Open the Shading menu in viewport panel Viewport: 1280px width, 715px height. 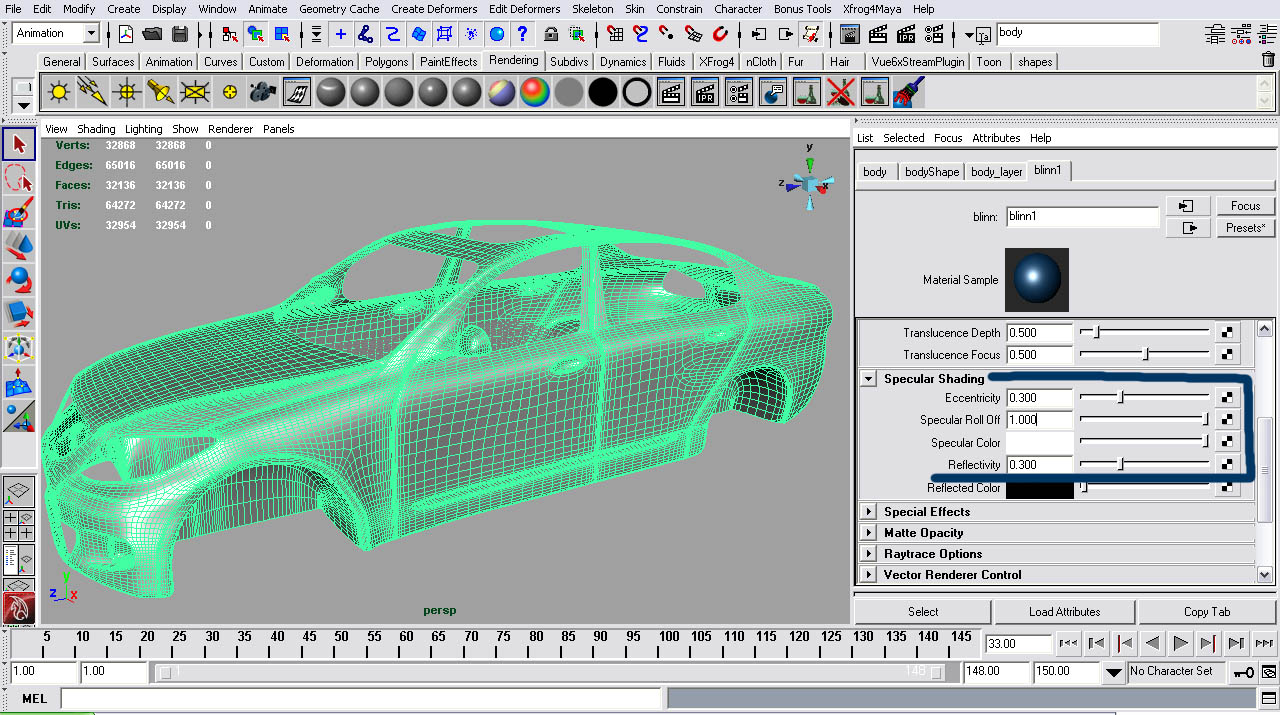point(96,129)
